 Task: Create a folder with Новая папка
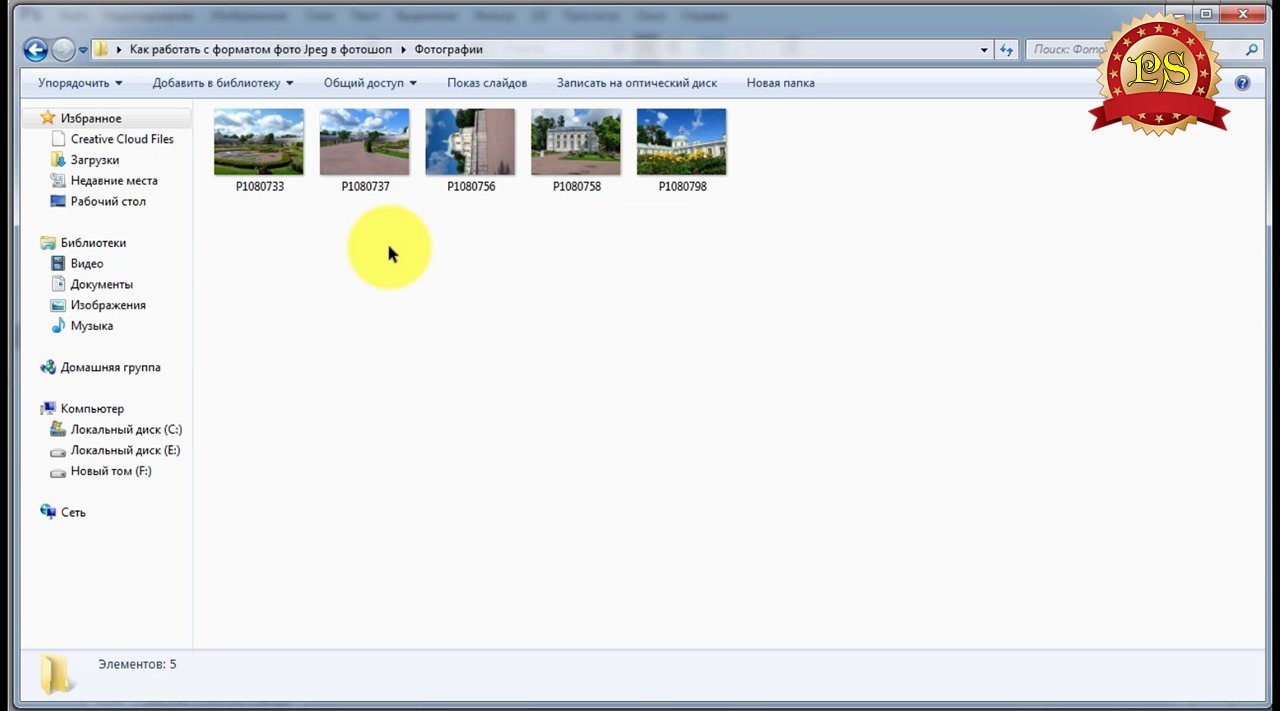[780, 83]
